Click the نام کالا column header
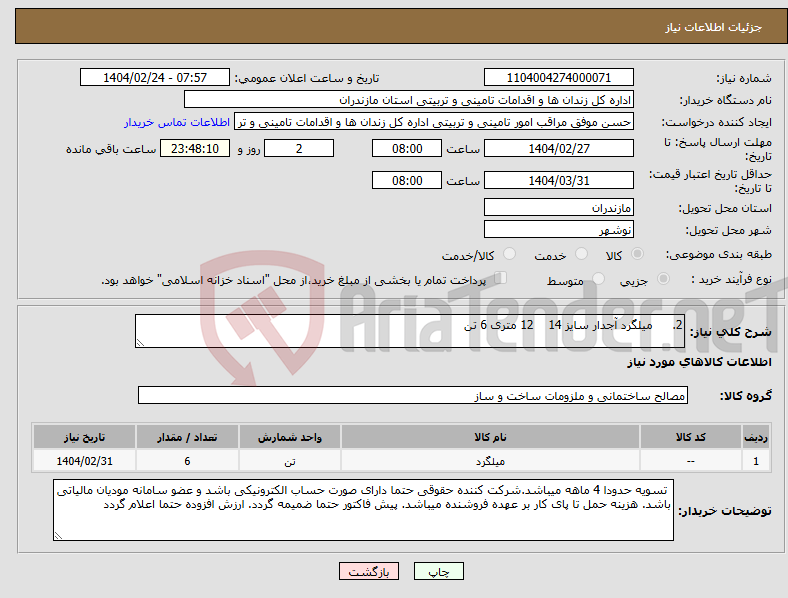788x598 pixels. (490, 437)
